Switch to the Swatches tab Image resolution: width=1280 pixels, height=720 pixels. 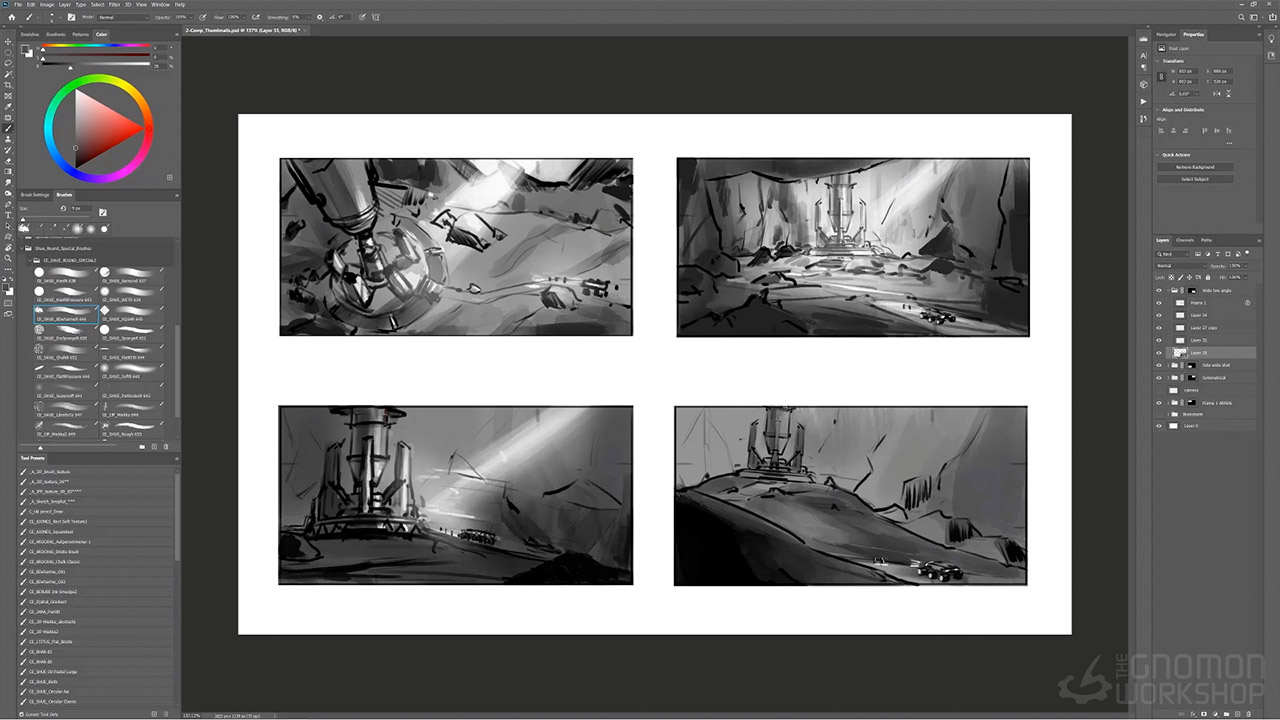click(30, 34)
